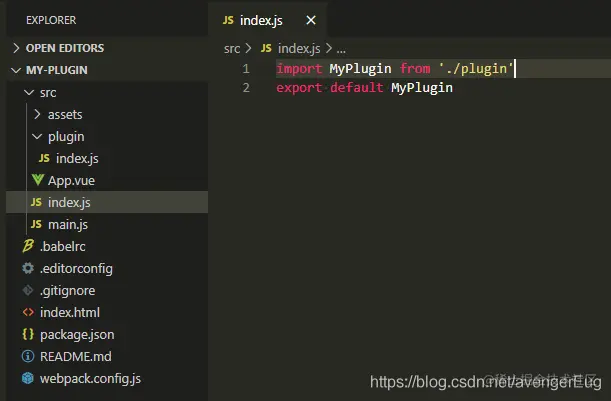Click the 'default' keyword on line 2
Screen dimensions: 611x401
[357, 87]
